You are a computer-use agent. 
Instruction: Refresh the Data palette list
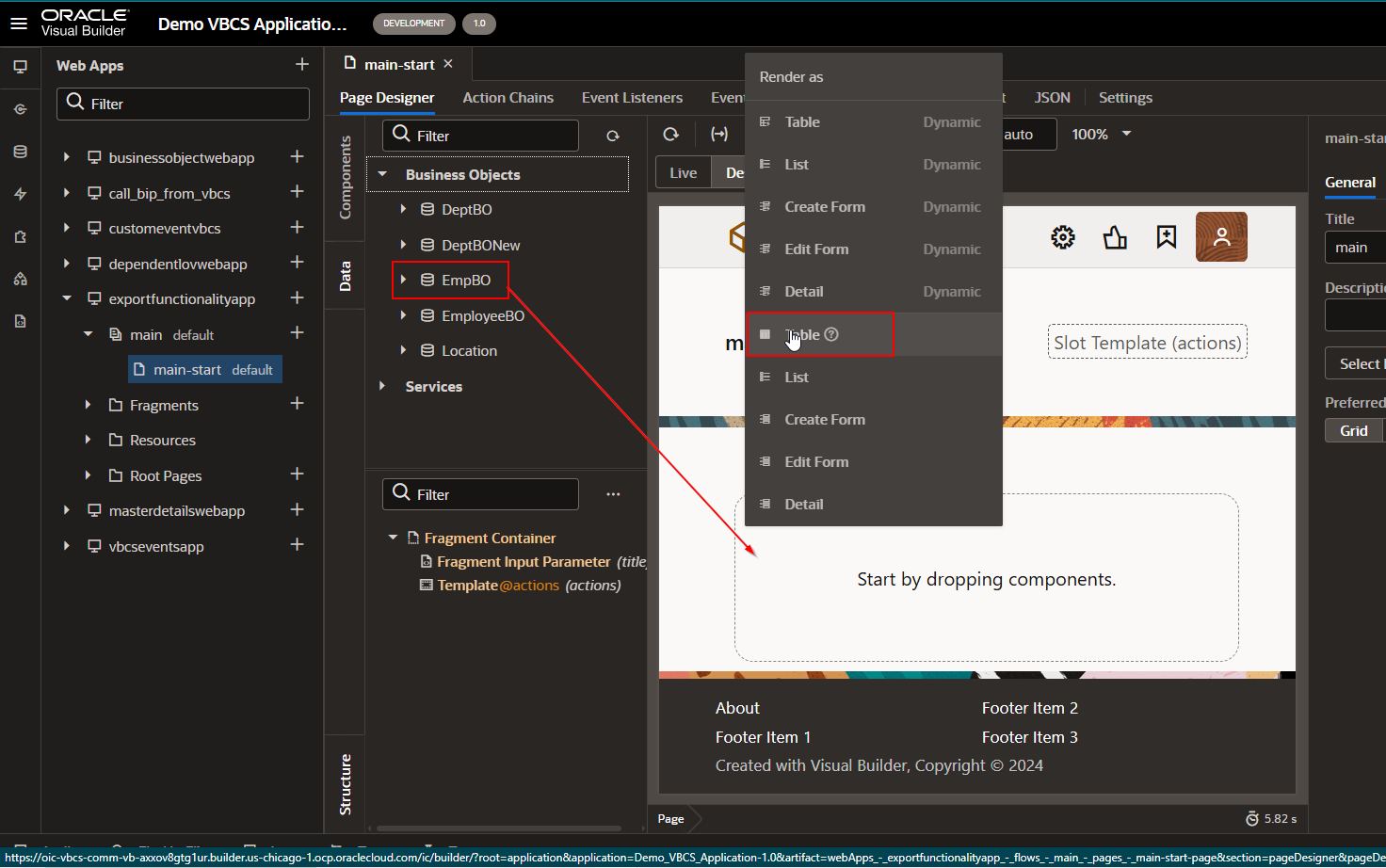(x=613, y=137)
